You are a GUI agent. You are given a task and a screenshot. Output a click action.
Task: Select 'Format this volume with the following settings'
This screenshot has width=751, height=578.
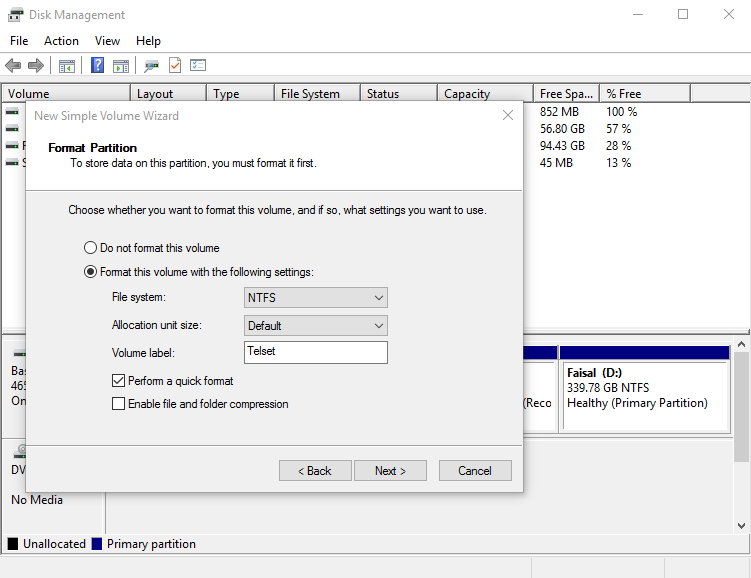pyautogui.click(x=91, y=272)
